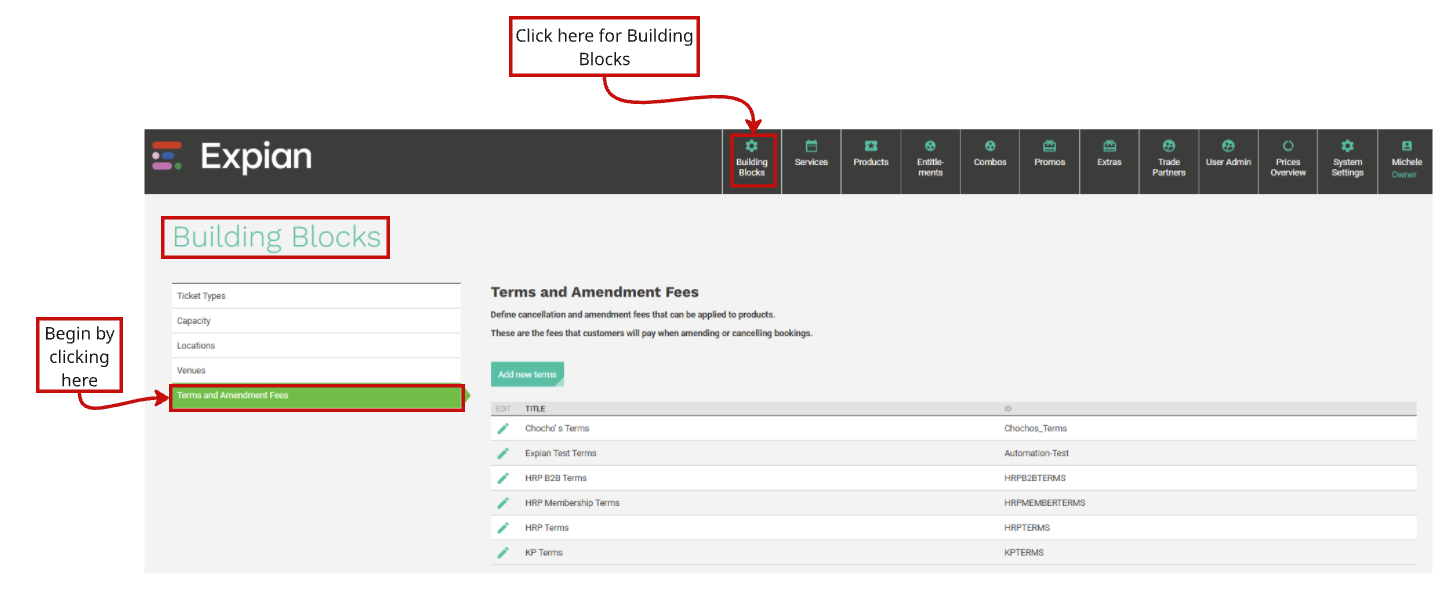The height and width of the screenshot is (593, 1447).
Task: Go to Entitlements in the top navigation
Action: (930, 161)
